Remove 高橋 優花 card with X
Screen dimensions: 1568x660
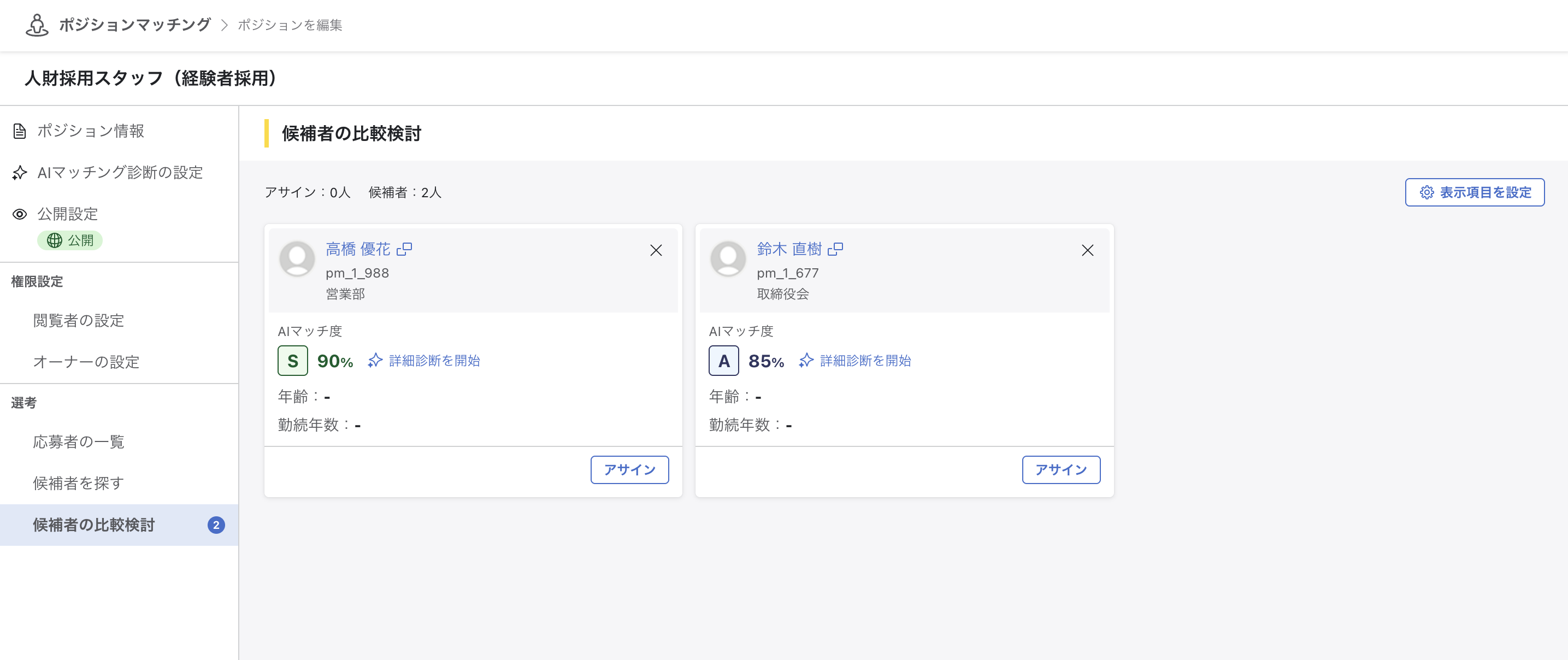656,250
